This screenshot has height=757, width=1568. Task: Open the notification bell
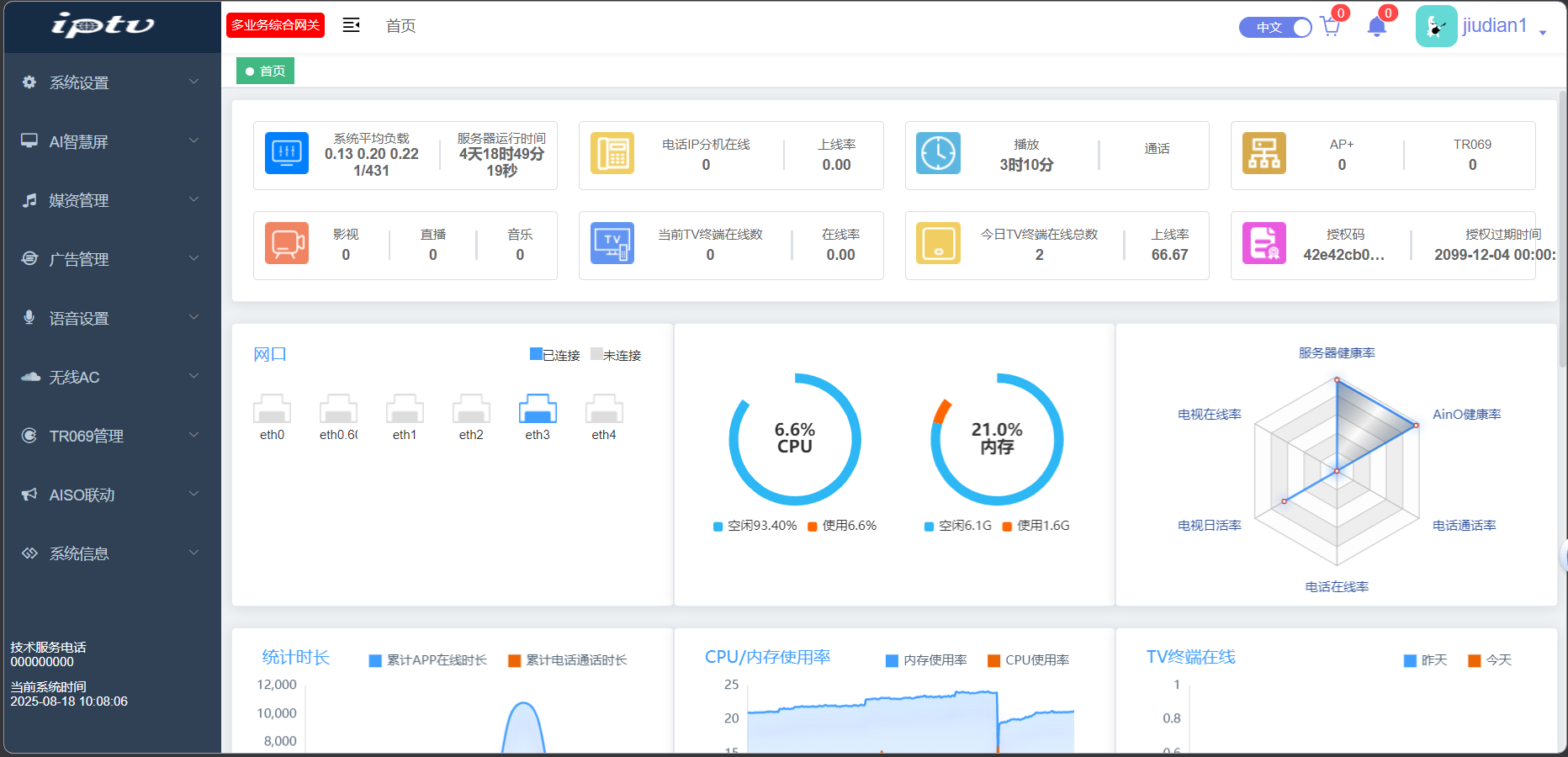tap(1377, 27)
